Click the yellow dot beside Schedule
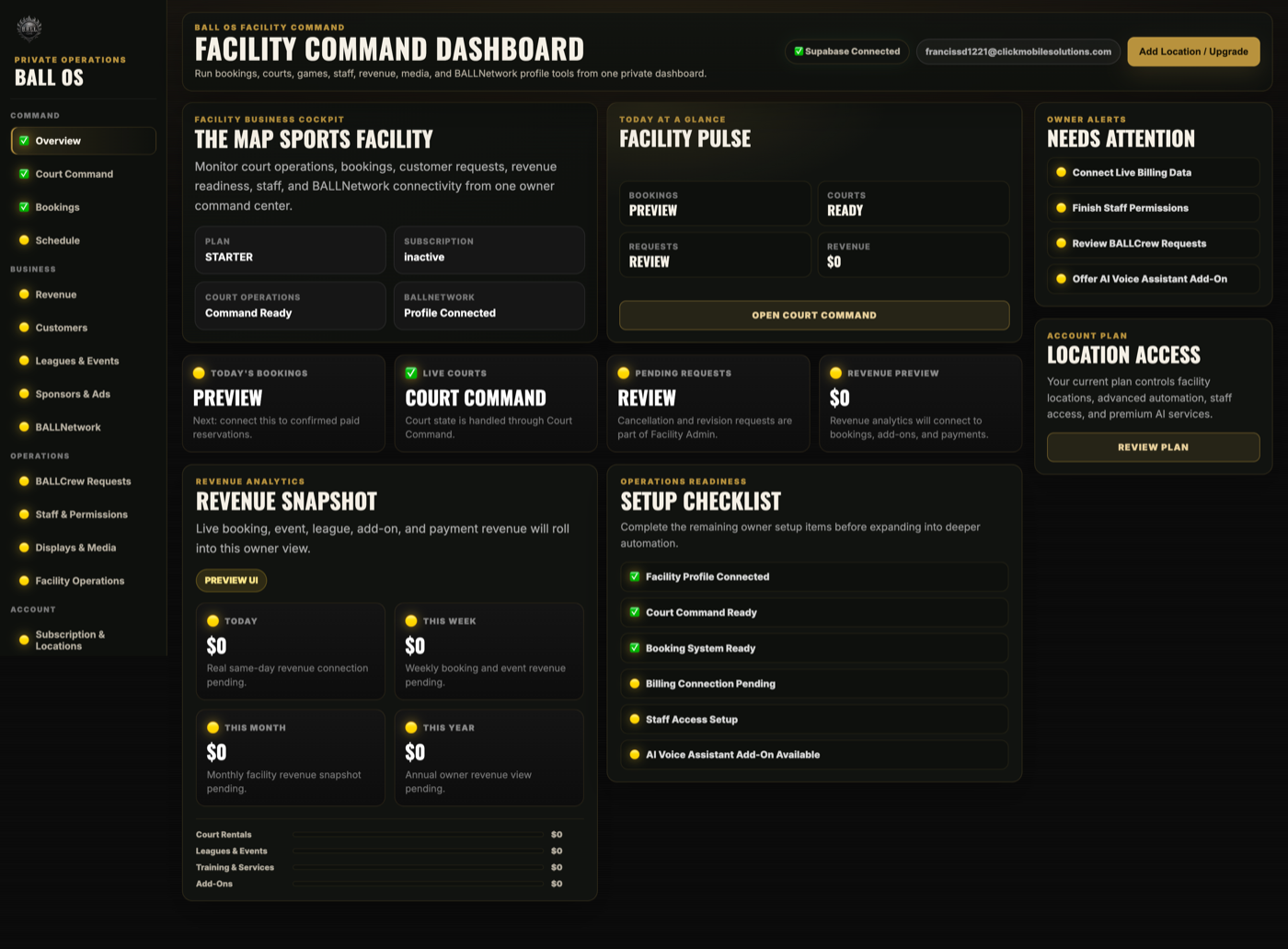Image resolution: width=1288 pixels, height=949 pixels. tap(24, 240)
